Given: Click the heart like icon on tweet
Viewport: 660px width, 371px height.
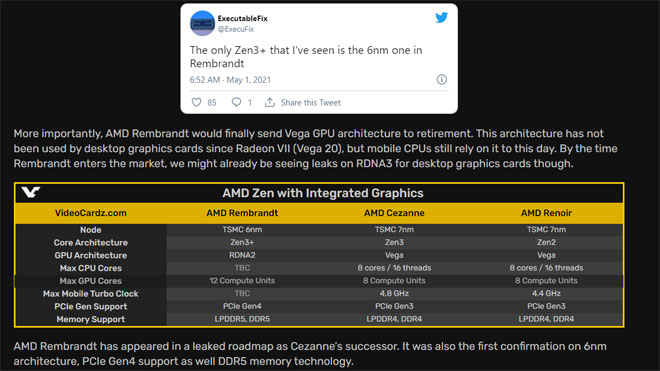Looking at the screenshot, I should 196,102.
